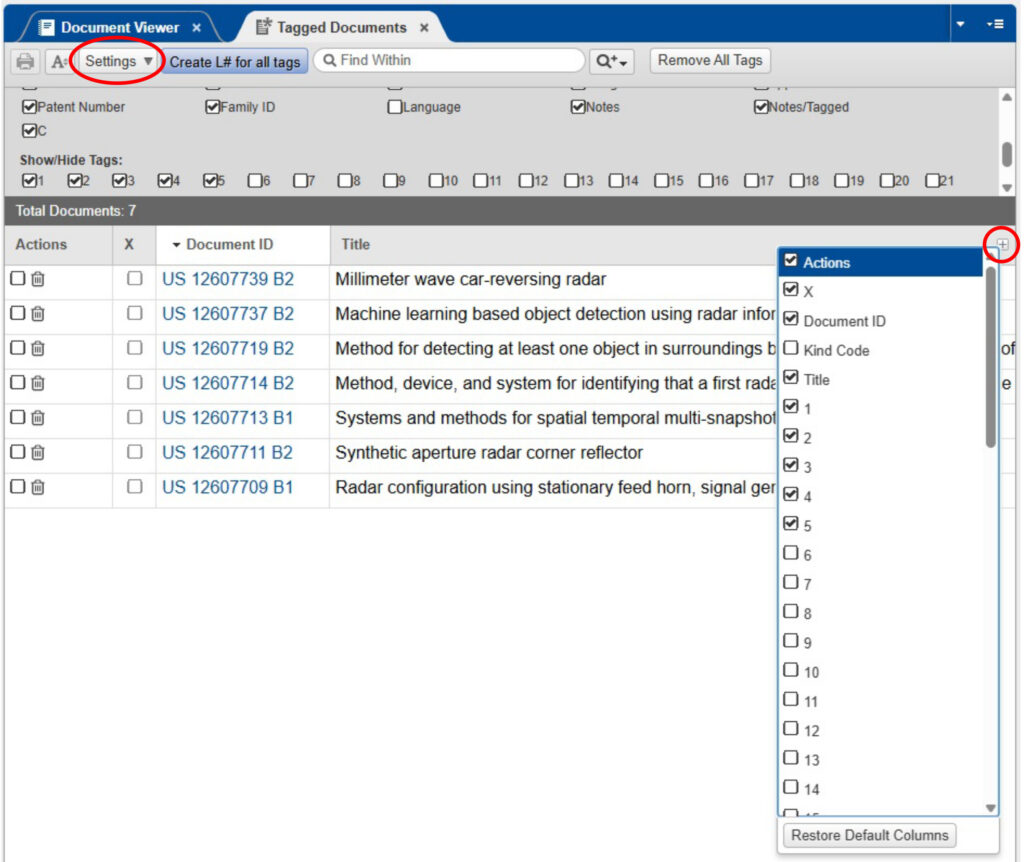
Task: Sort by the Document ID column header
Action: pos(229,244)
